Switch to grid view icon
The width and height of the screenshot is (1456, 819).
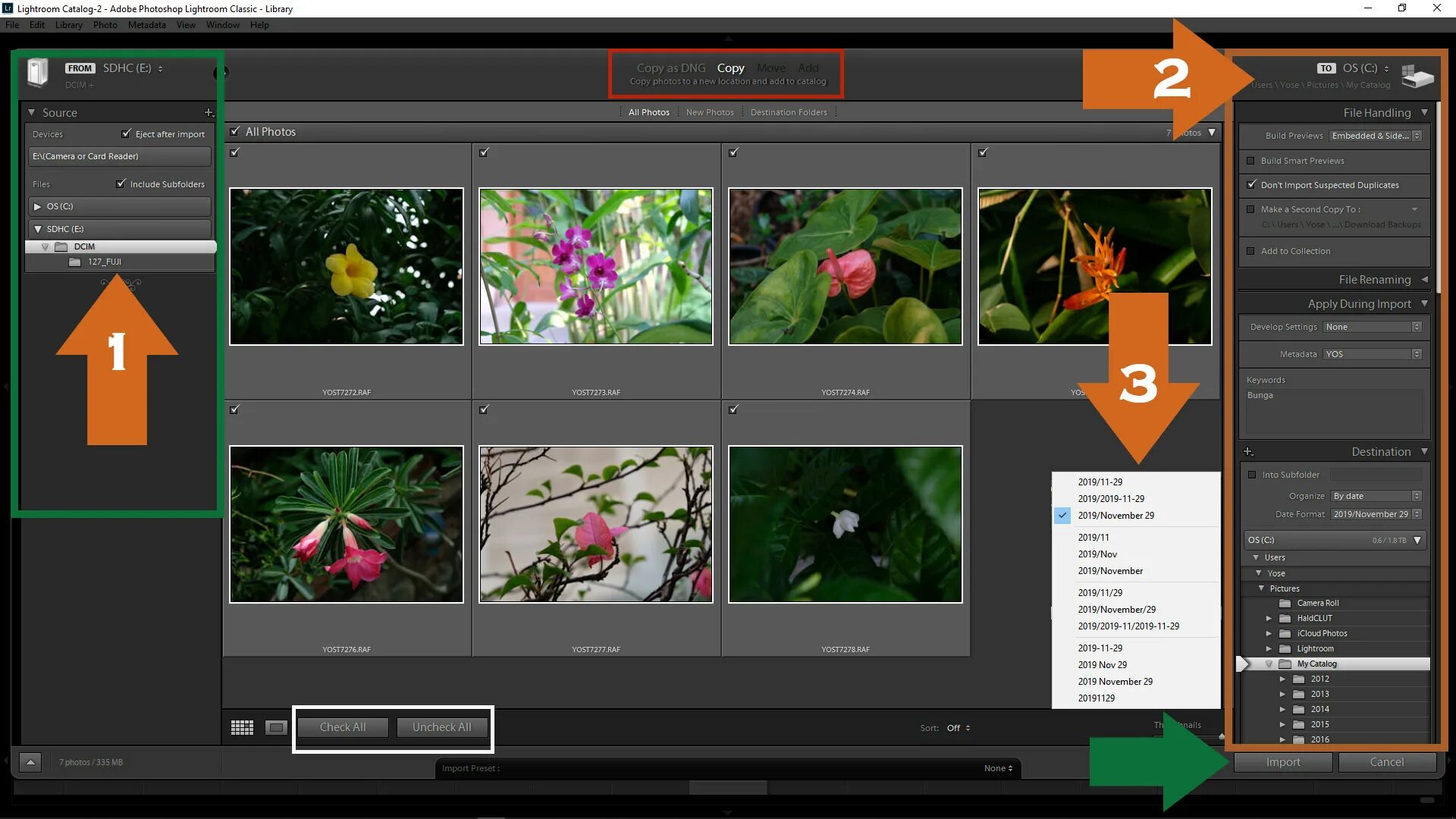pos(242,727)
